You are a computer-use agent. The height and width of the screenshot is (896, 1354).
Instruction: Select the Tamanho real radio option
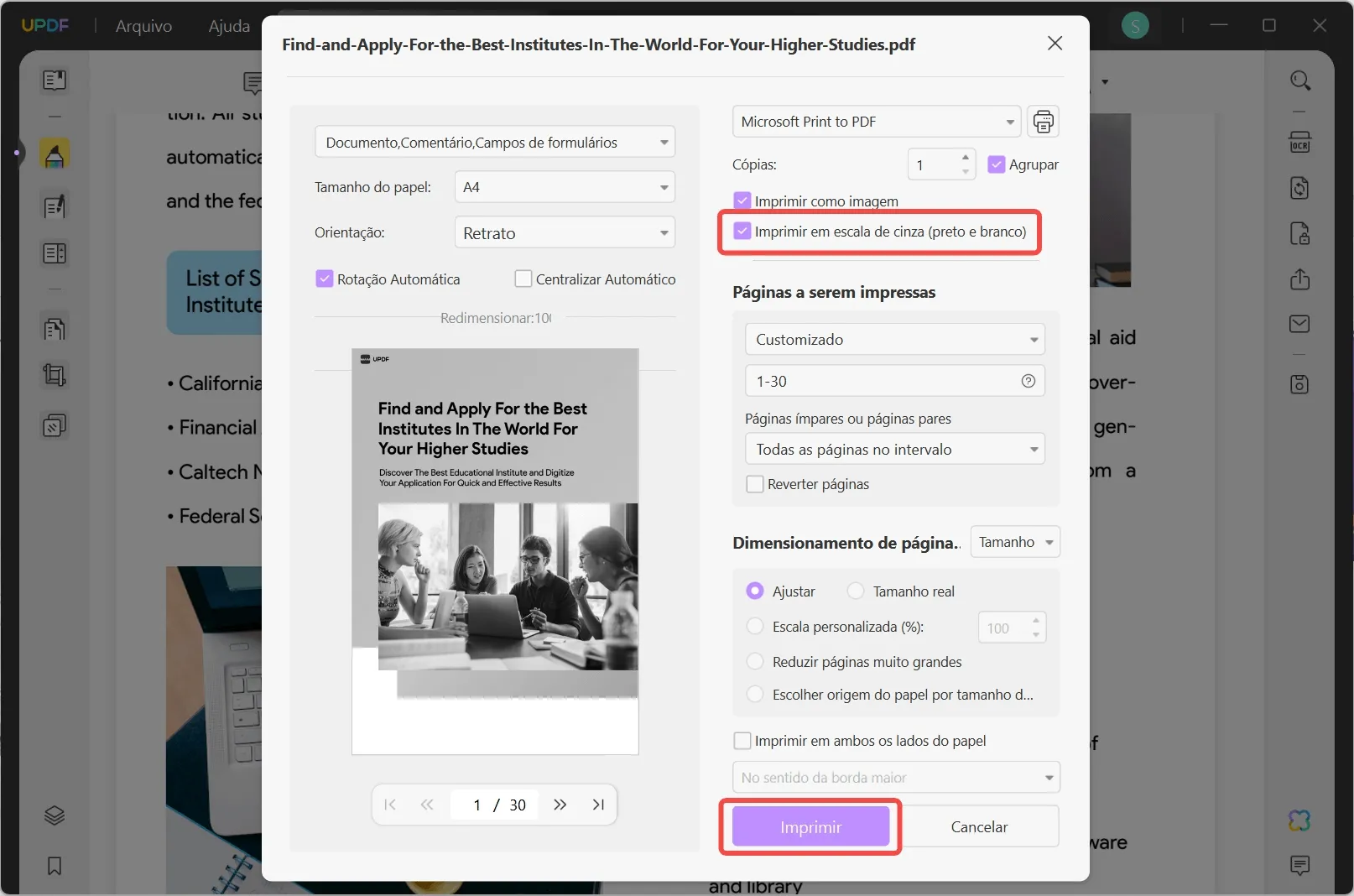click(x=856, y=591)
